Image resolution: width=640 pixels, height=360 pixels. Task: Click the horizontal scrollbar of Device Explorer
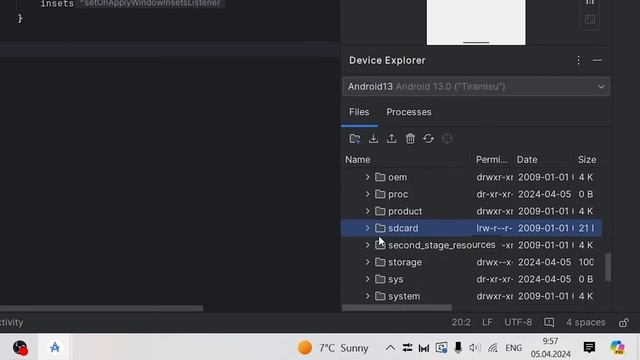[x=397, y=308]
